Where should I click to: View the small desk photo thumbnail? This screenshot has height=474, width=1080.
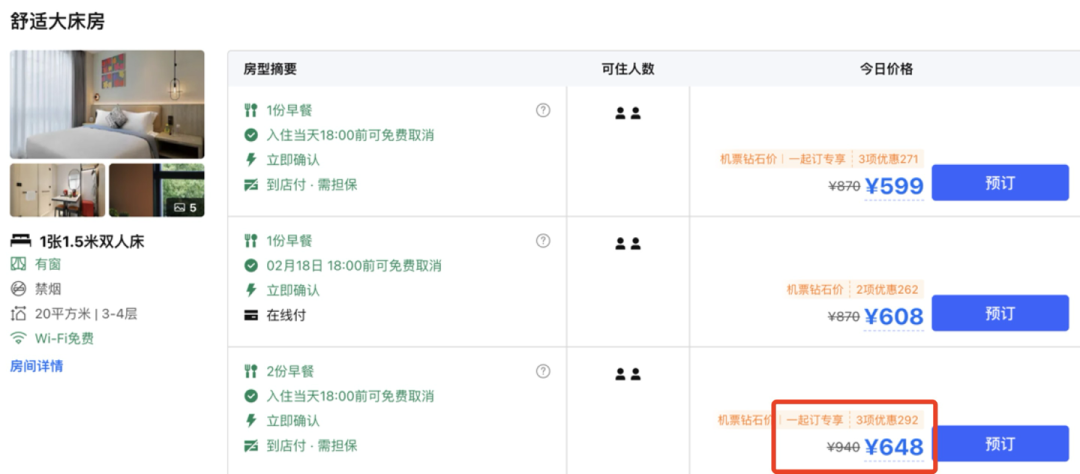(x=58, y=190)
